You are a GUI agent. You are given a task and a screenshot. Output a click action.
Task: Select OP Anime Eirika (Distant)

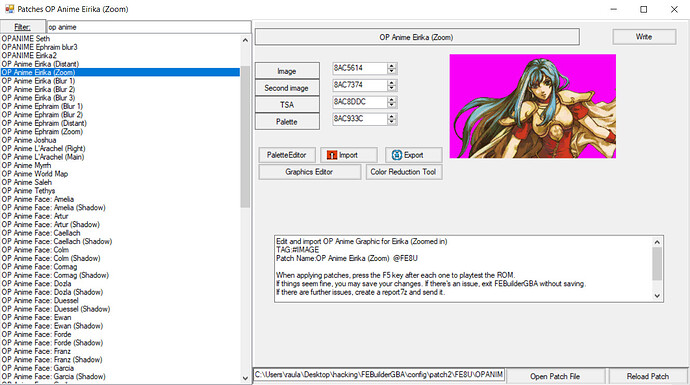pyautogui.click(x=120, y=64)
